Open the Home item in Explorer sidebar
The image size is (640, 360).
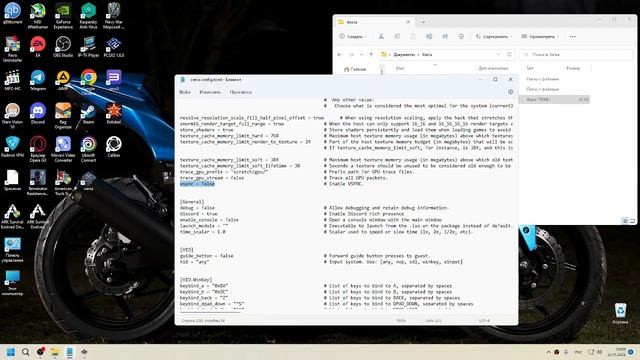tap(355, 69)
